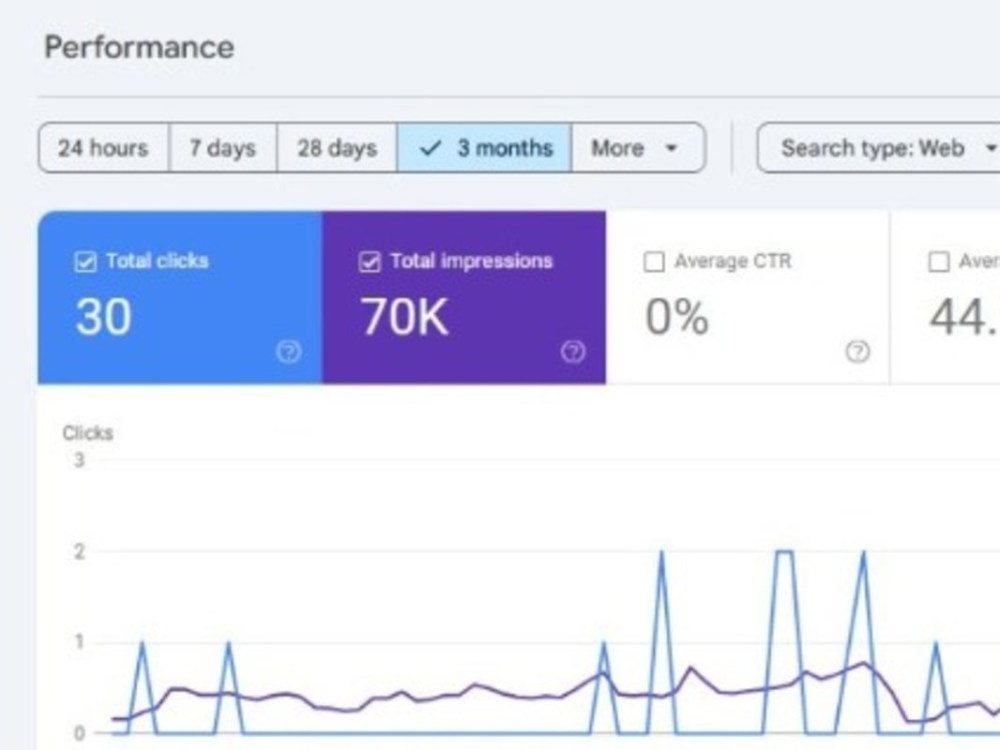Image resolution: width=1000 pixels, height=750 pixels.
Task: Click the Performance page heading
Action: (x=139, y=47)
